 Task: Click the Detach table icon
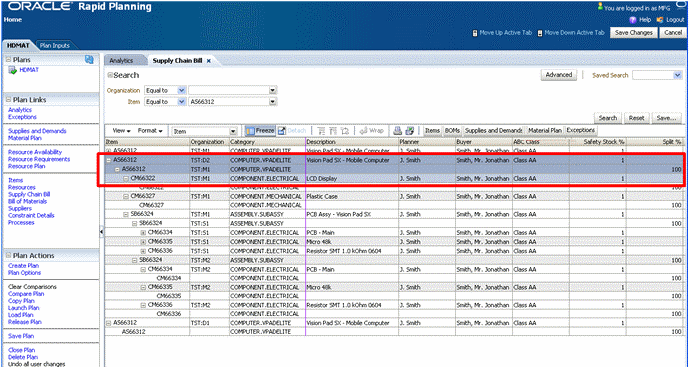tap(282, 131)
